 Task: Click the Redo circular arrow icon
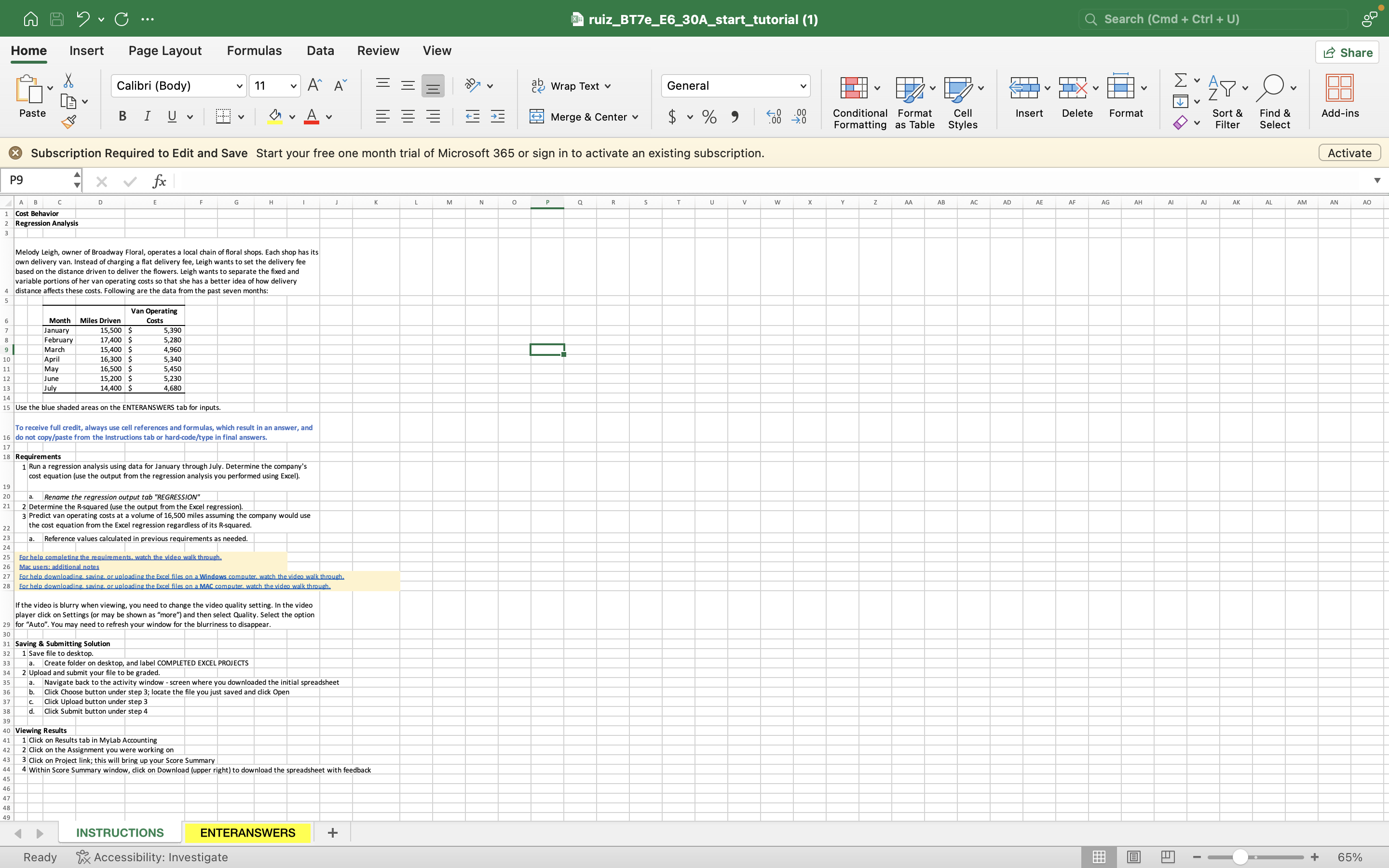point(122,19)
